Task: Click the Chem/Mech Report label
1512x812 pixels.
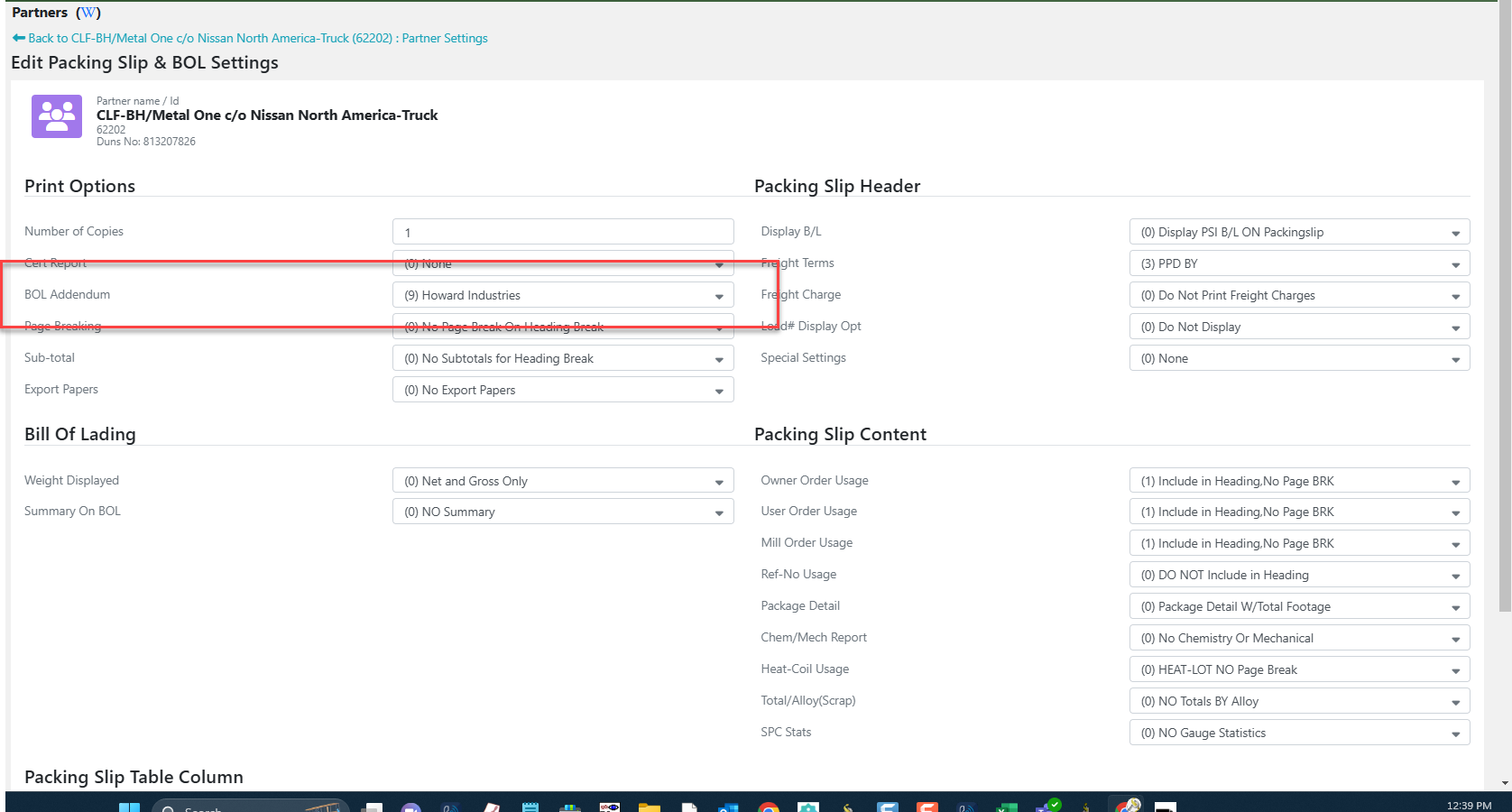Action: tap(814, 637)
